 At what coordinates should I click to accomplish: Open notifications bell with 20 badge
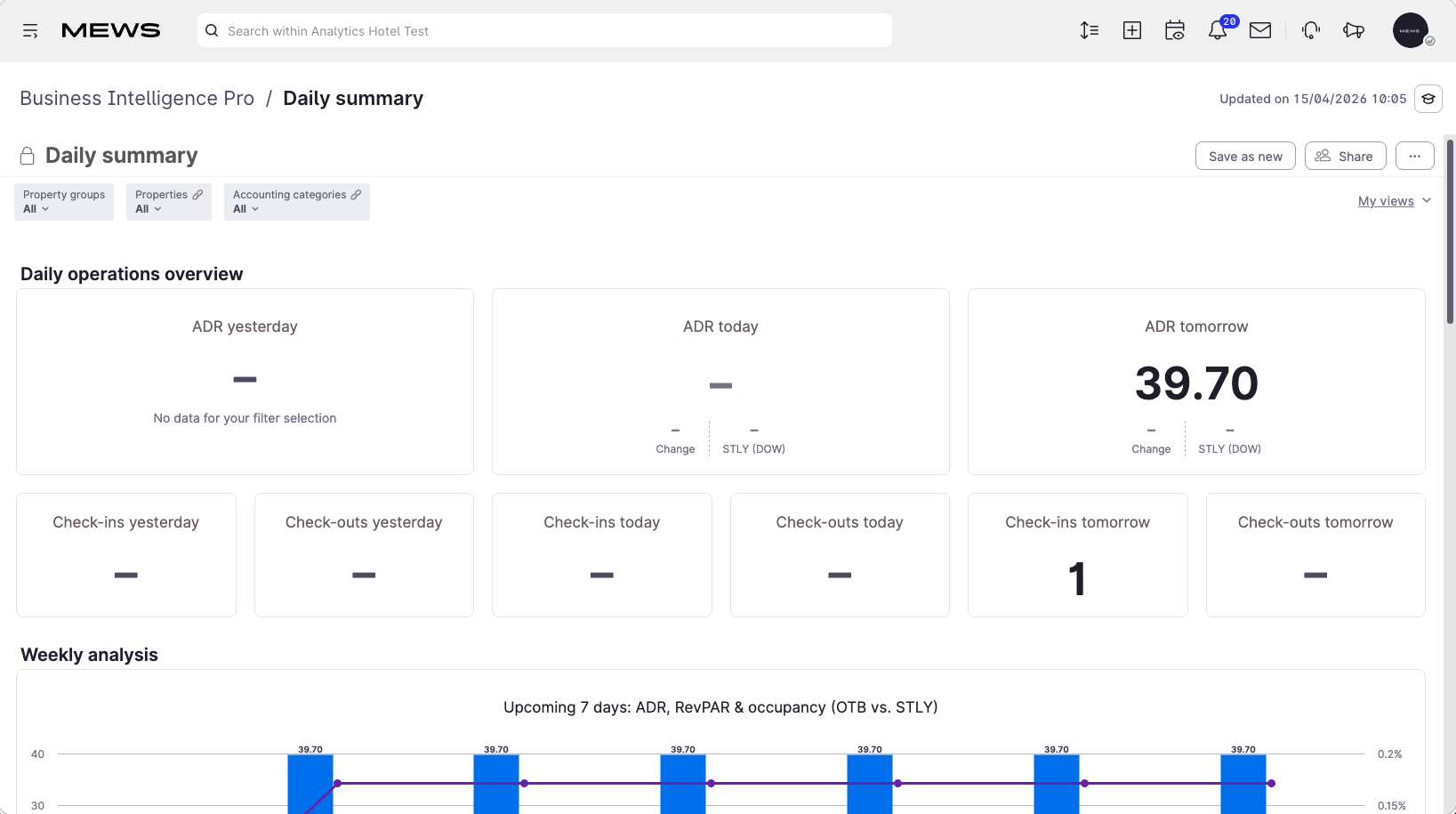(1218, 30)
